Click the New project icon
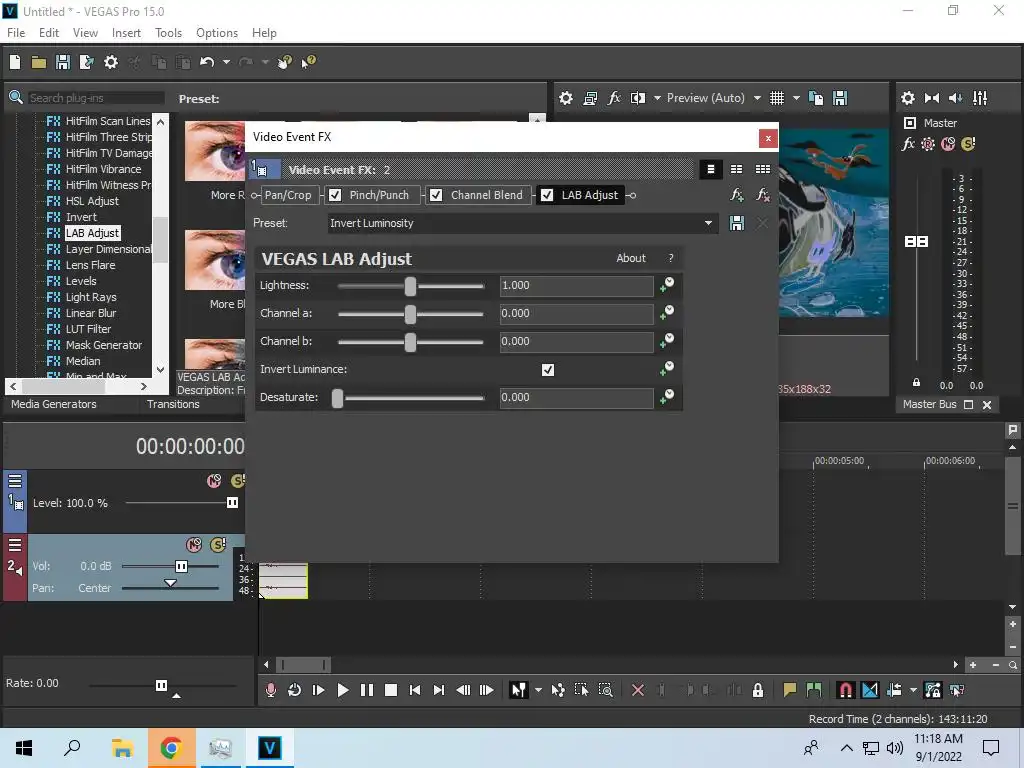 click(14, 62)
